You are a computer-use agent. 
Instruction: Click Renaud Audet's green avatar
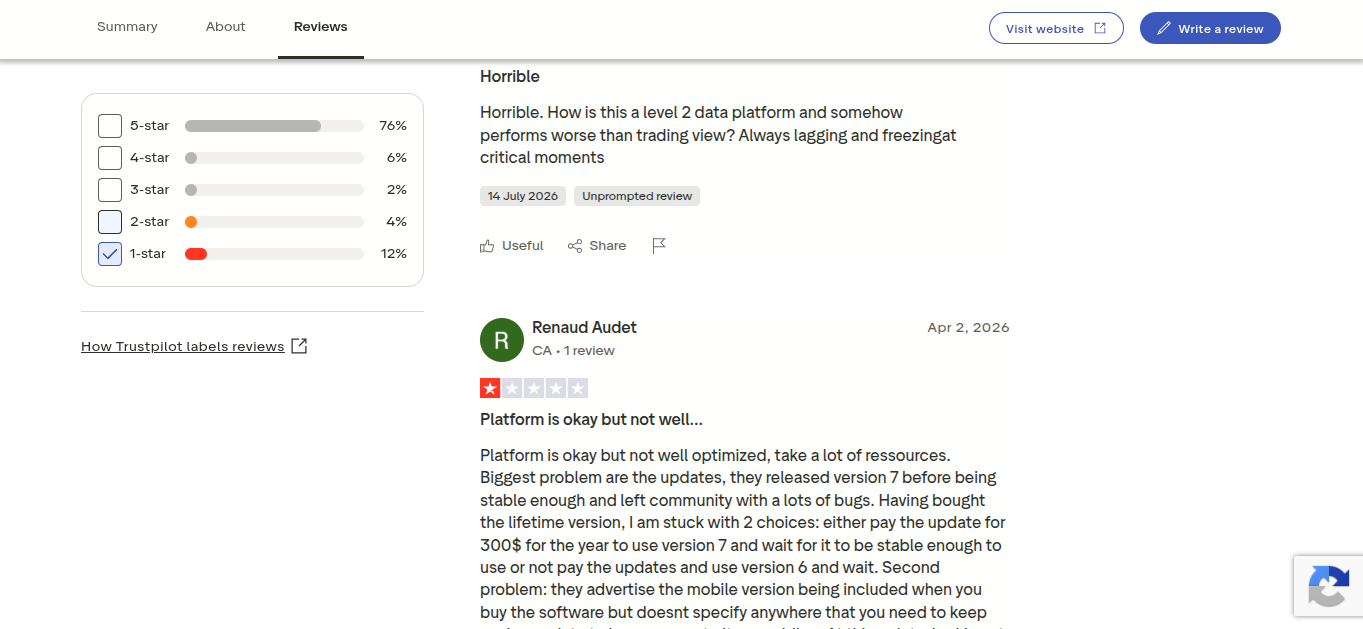click(x=502, y=340)
